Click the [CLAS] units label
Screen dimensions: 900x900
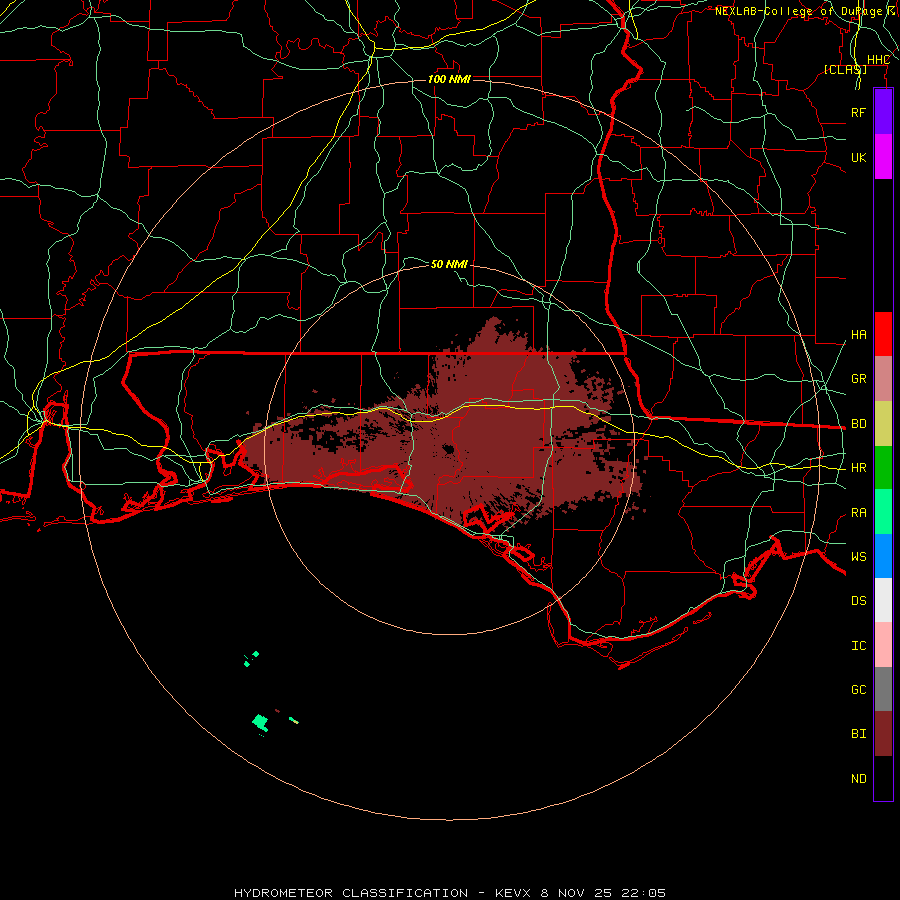[x=845, y=69]
